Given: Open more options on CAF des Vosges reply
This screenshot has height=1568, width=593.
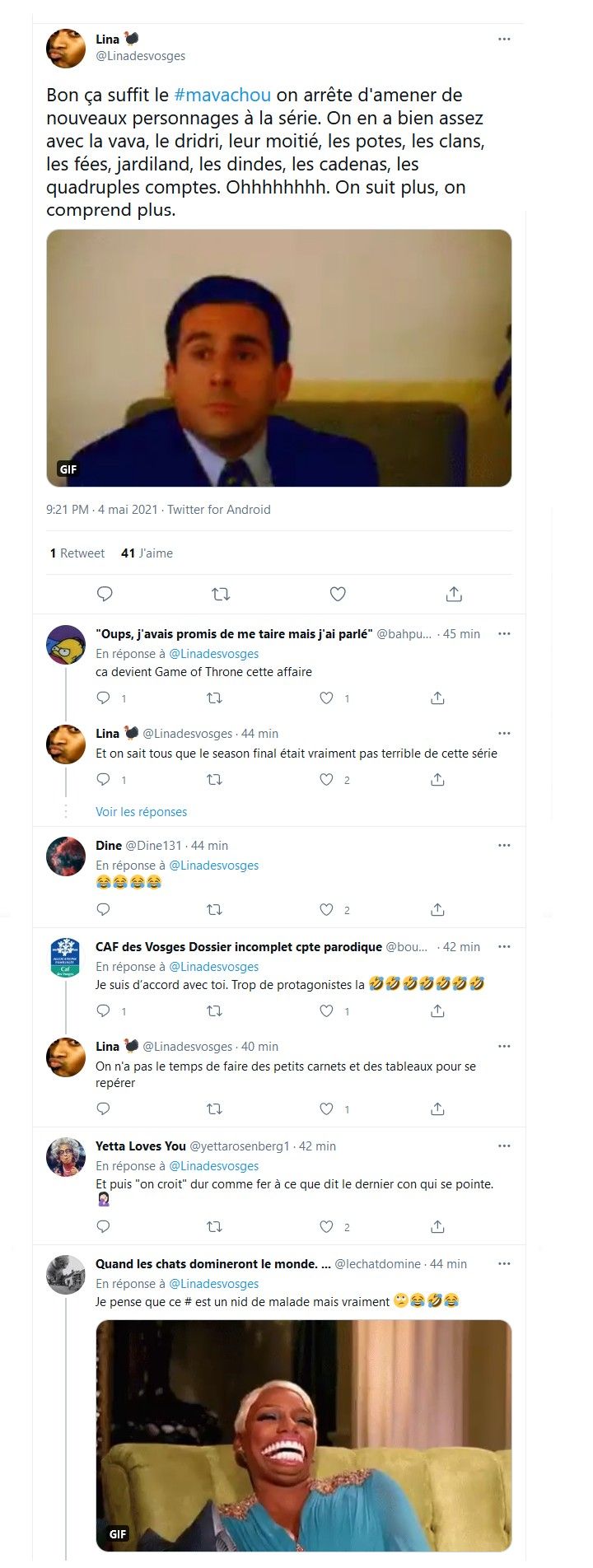Looking at the screenshot, I should click(x=504, y=946).
